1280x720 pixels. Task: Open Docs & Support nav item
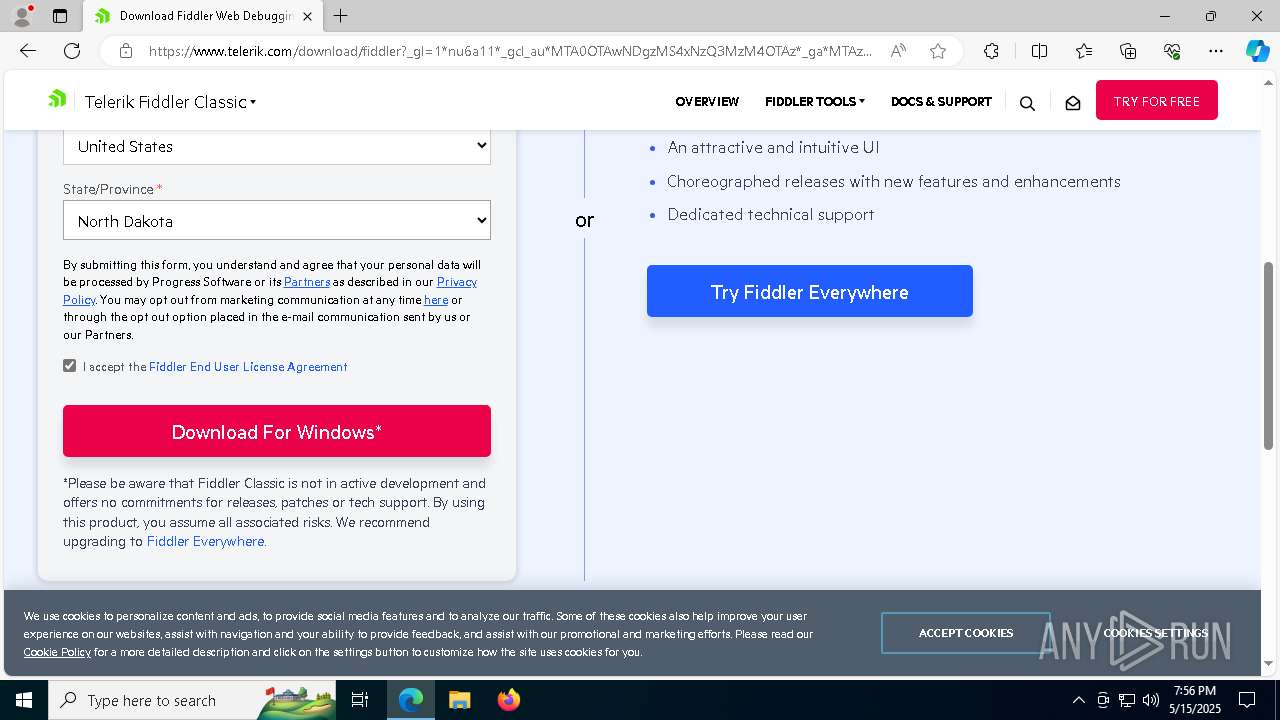pos(941,102)
